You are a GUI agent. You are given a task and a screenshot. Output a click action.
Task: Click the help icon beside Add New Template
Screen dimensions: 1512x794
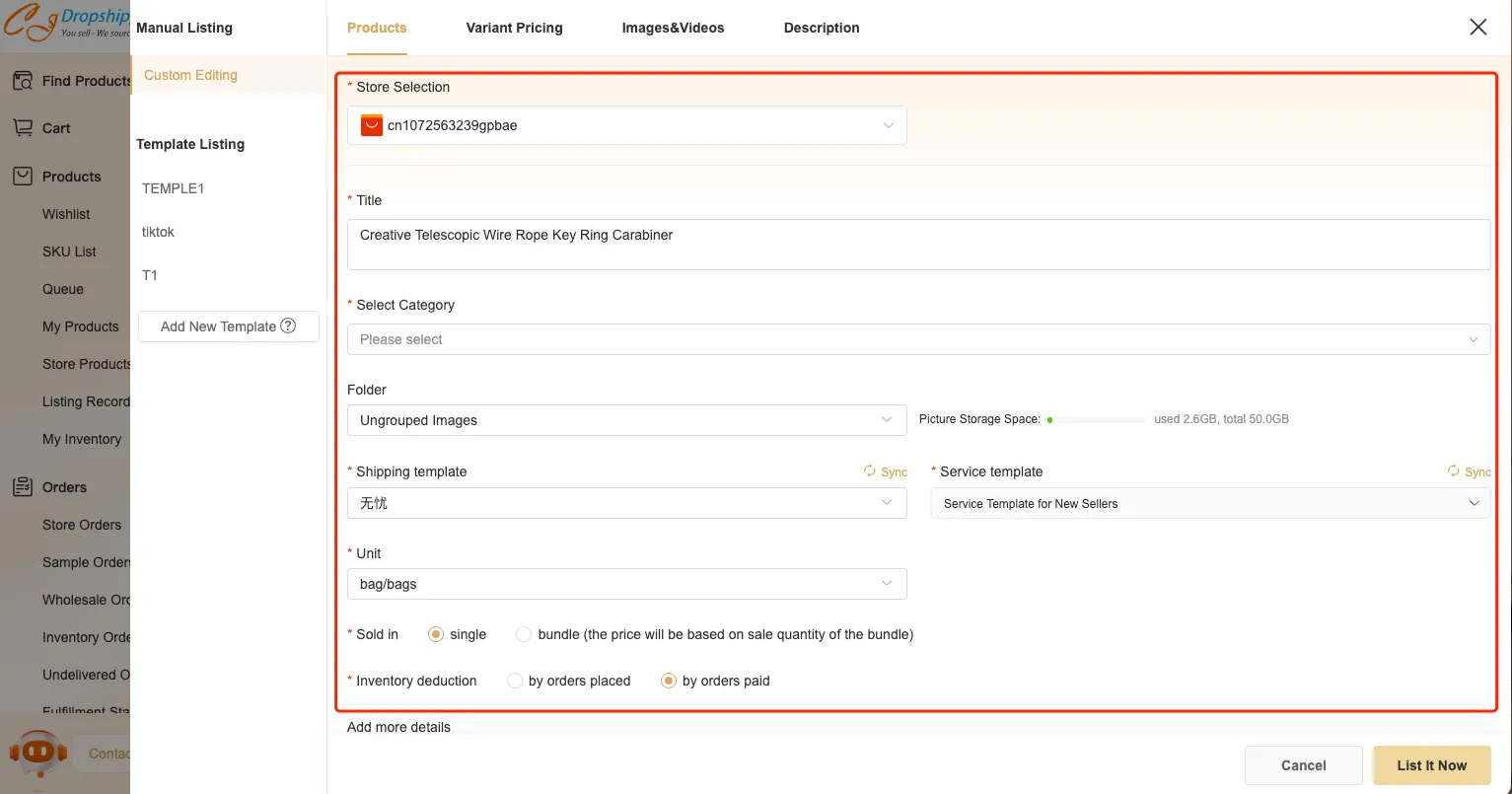click(x=288, y=326)
